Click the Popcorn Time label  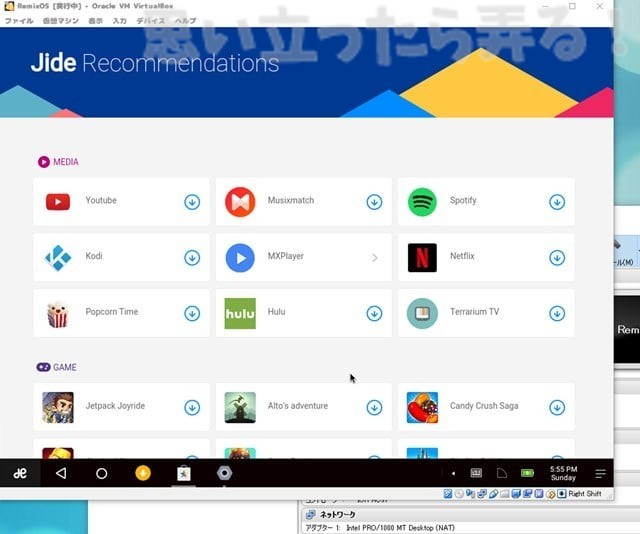pos(111,312)
